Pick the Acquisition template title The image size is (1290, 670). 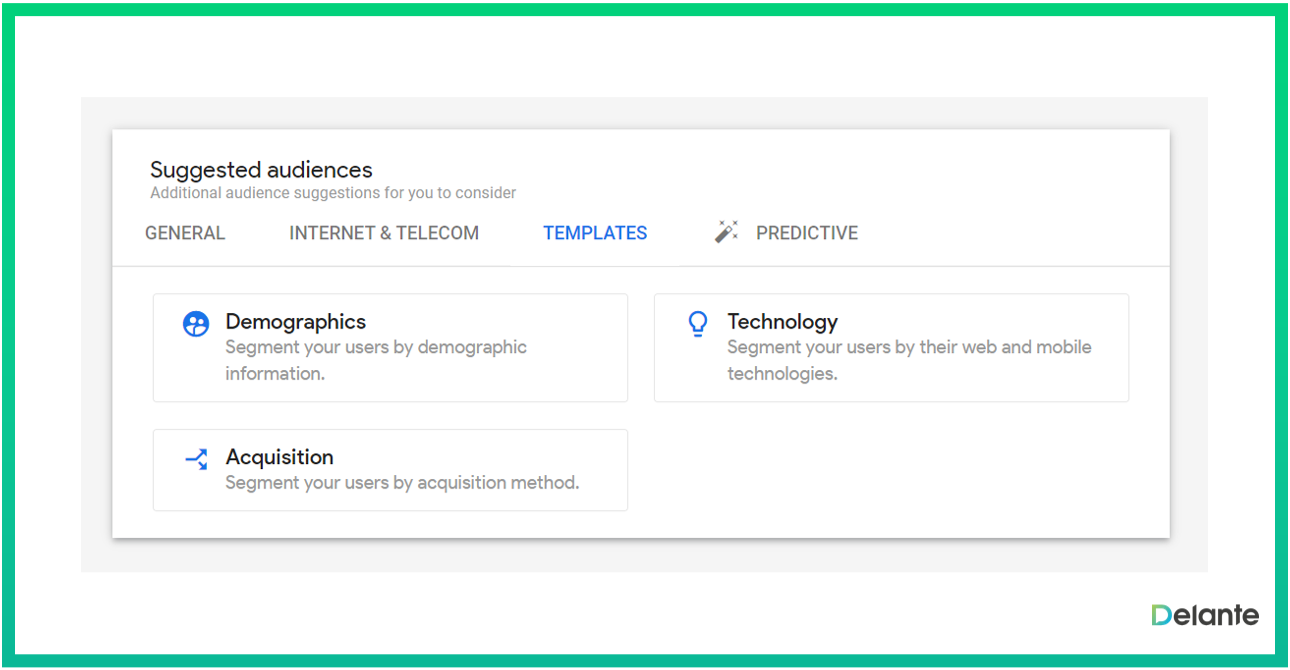[x=280, y=457]
